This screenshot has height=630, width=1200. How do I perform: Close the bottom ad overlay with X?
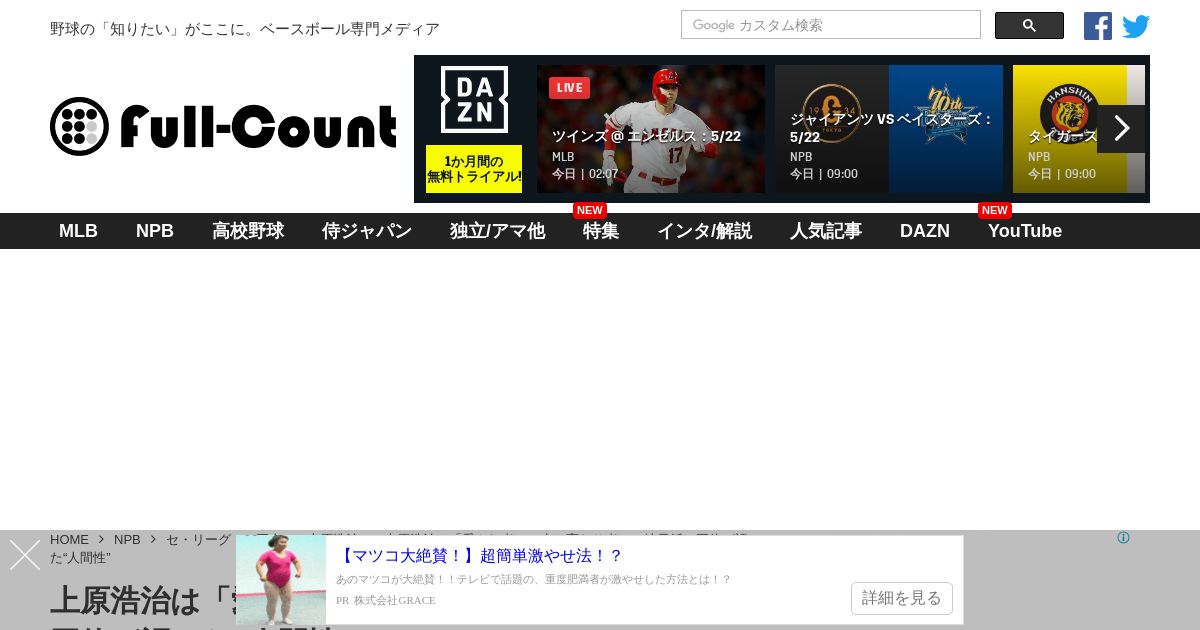click(25, 555)
